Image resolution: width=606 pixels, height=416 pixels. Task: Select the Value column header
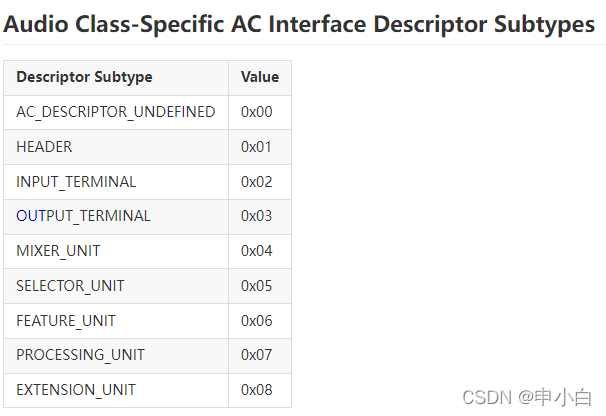pos(260,78)
